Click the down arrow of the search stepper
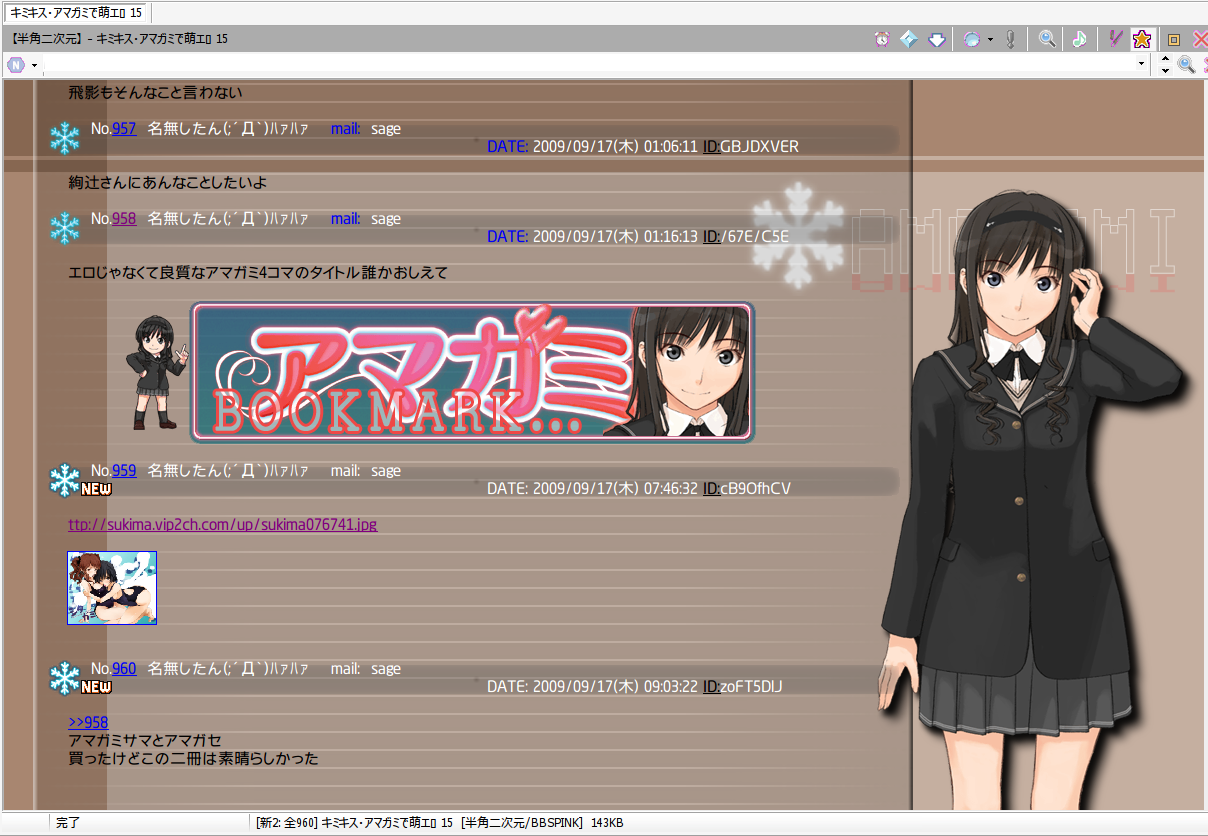Screen dimensions: 1208x836 pos(1165,71)
